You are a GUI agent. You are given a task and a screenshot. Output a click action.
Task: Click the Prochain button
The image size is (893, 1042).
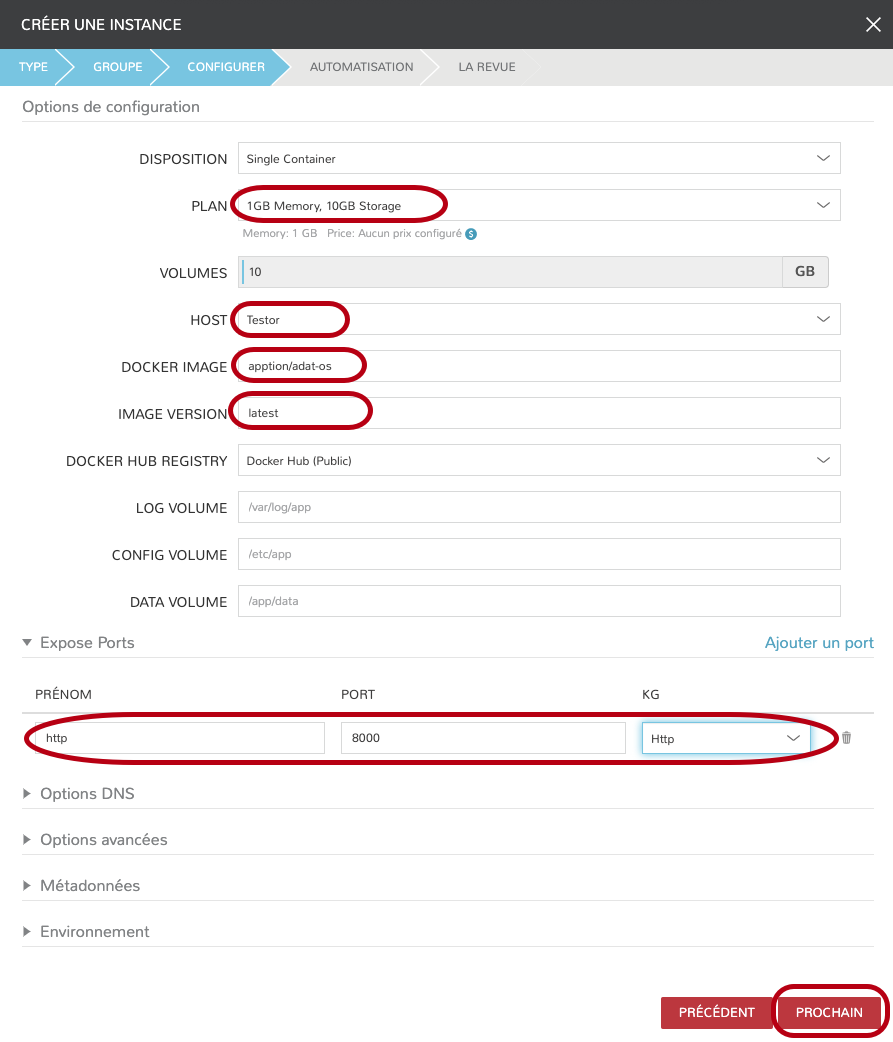pos(829,1013)
